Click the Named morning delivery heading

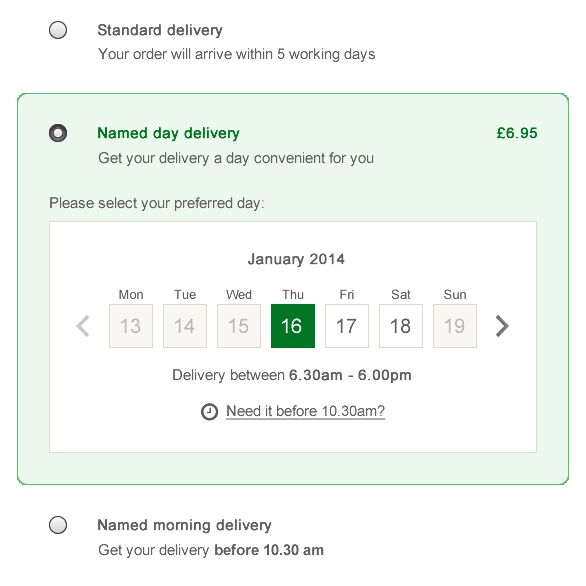[184, 525]
